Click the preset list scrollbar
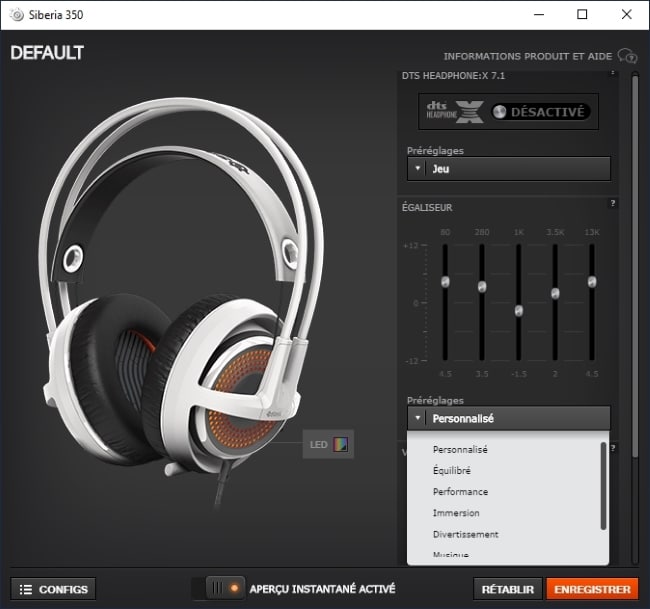The width and height of the screenshot is (650, 609). pyautogui.click(x=604, y=486)
